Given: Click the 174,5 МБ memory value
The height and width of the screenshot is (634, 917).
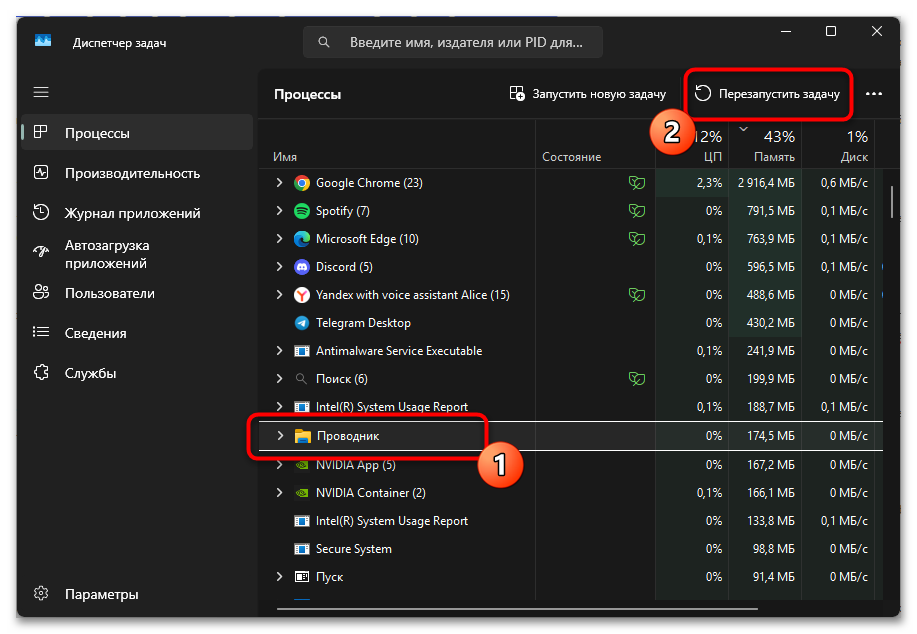Looking at the screenshot, I should click(x=771, y=436).
